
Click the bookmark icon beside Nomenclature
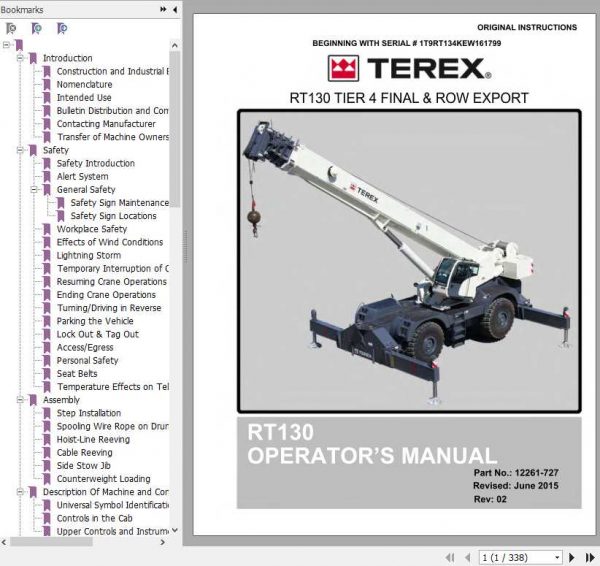tap(47, 85)
